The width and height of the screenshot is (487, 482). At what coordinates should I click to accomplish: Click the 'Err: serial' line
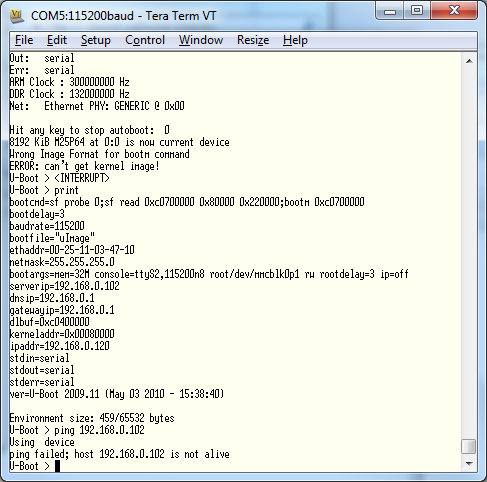42,70
